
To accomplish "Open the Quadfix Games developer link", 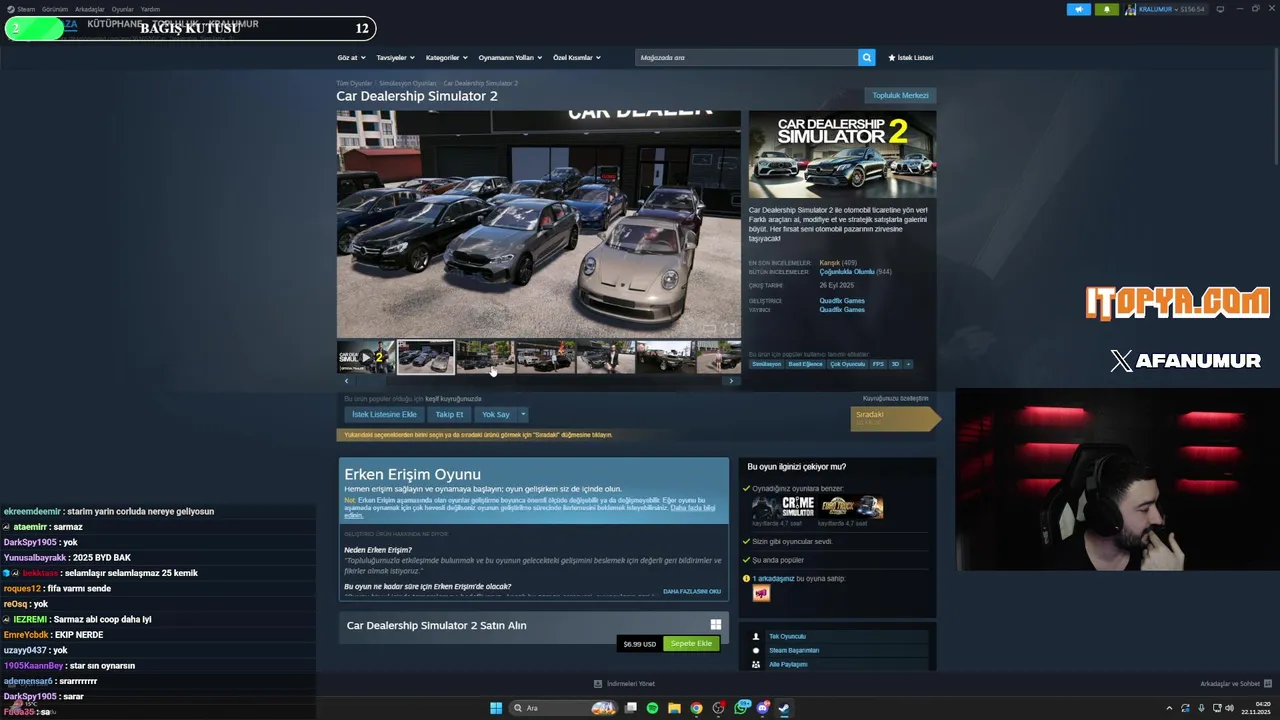I will pyautogui.click(x=842, y=301).
